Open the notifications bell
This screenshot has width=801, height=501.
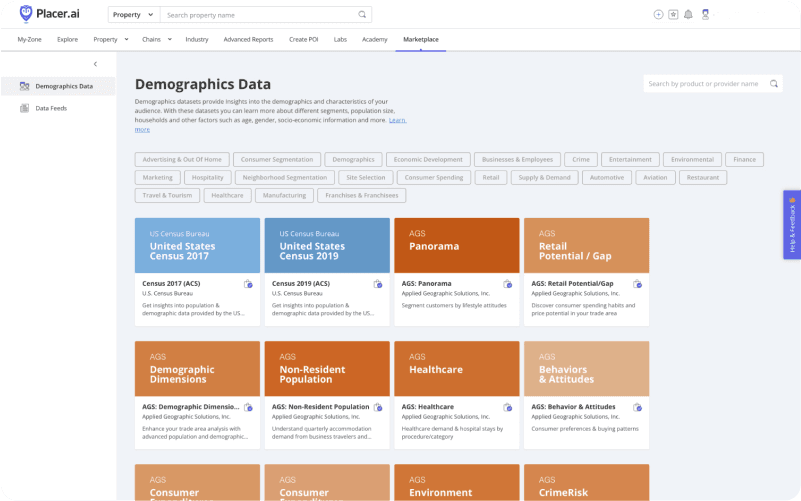click(x=688, y=14)
